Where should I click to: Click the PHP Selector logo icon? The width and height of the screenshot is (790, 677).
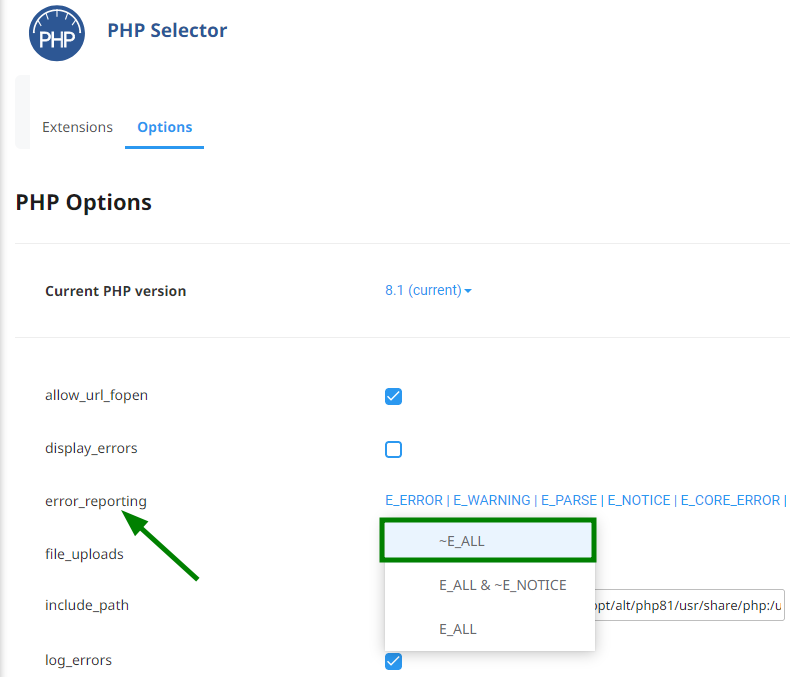(x=56, y=33)
